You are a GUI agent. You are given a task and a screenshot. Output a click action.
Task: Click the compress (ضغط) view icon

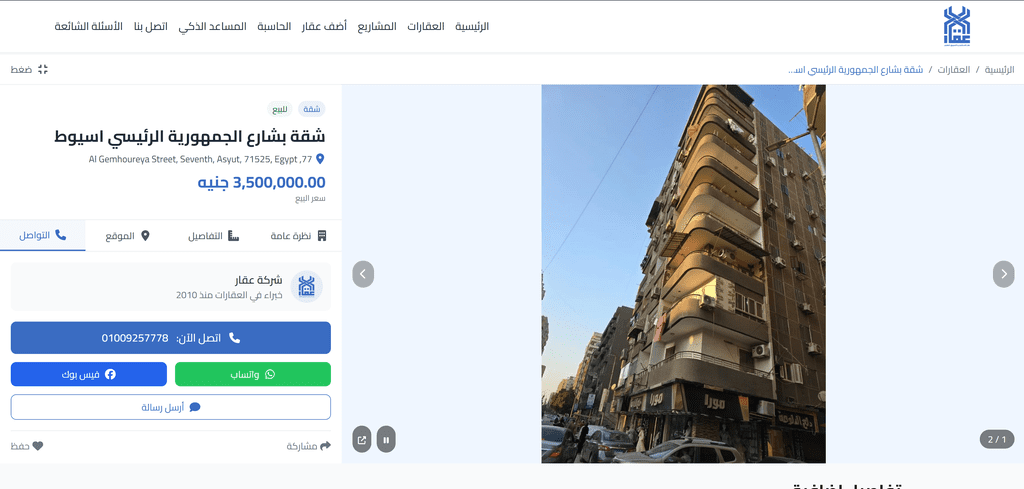coord(43,69)
